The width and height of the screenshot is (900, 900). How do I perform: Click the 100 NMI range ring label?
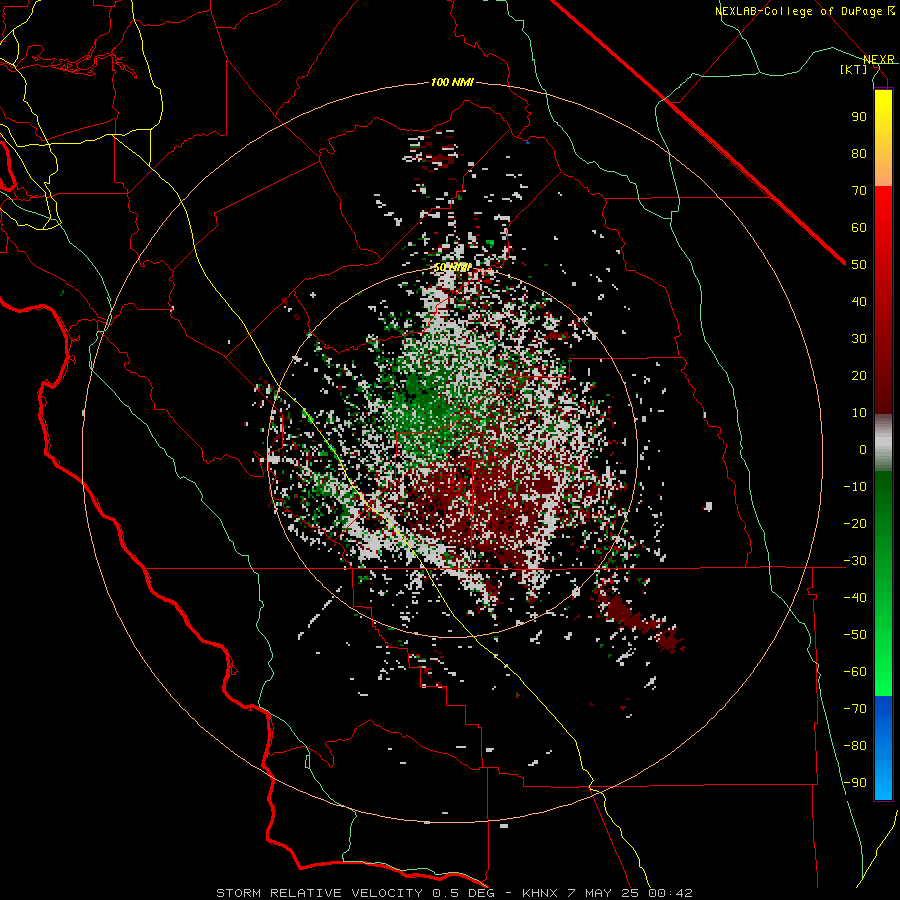click(452, 83)
